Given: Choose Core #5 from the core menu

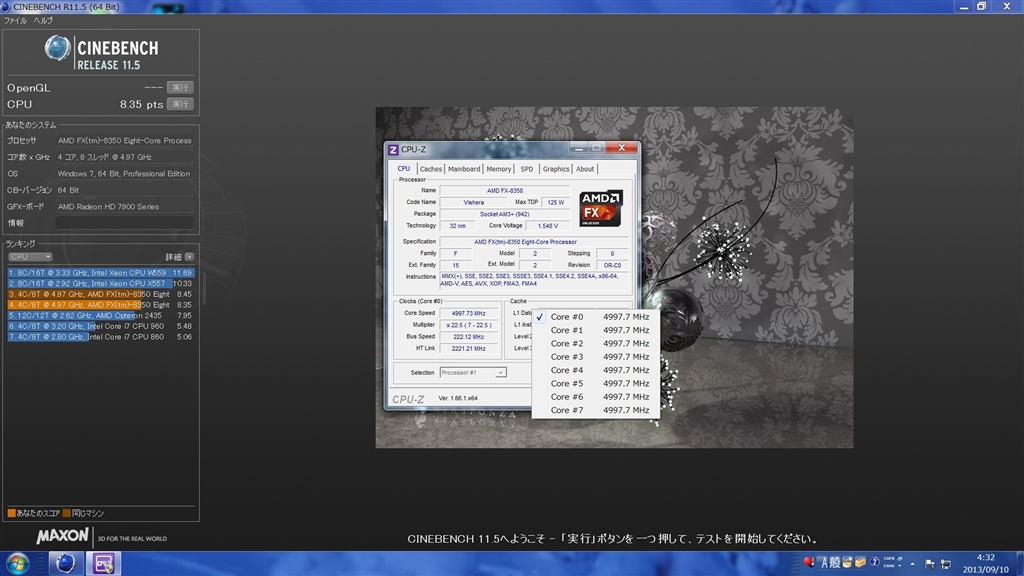Looking at the screenshot, I should (596, 383).
